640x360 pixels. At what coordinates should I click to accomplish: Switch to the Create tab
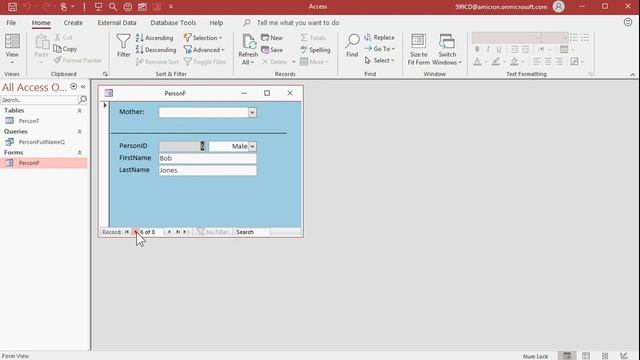(x=73, y=23)
